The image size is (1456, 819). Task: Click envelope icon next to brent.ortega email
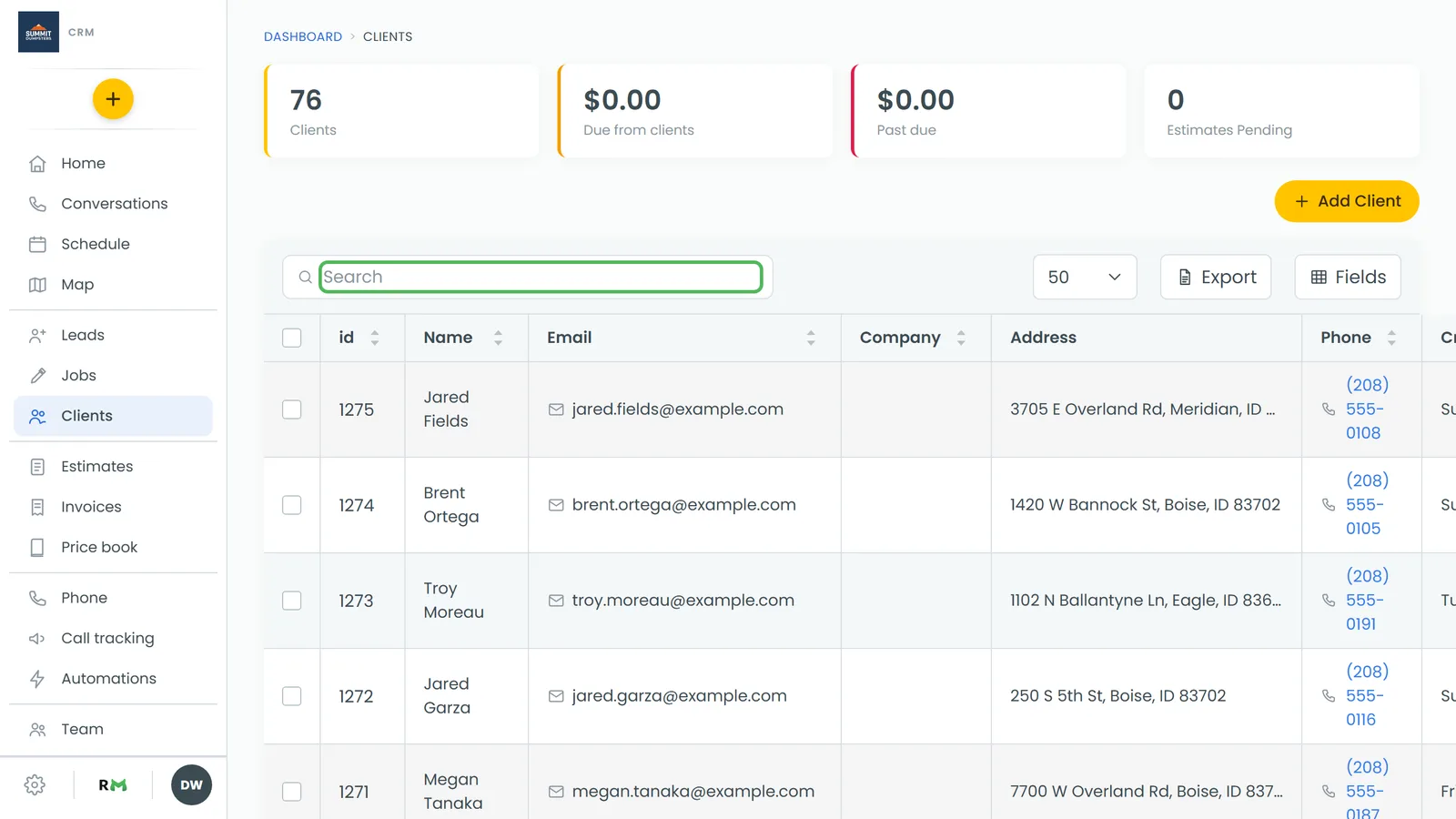coord(556,505)
